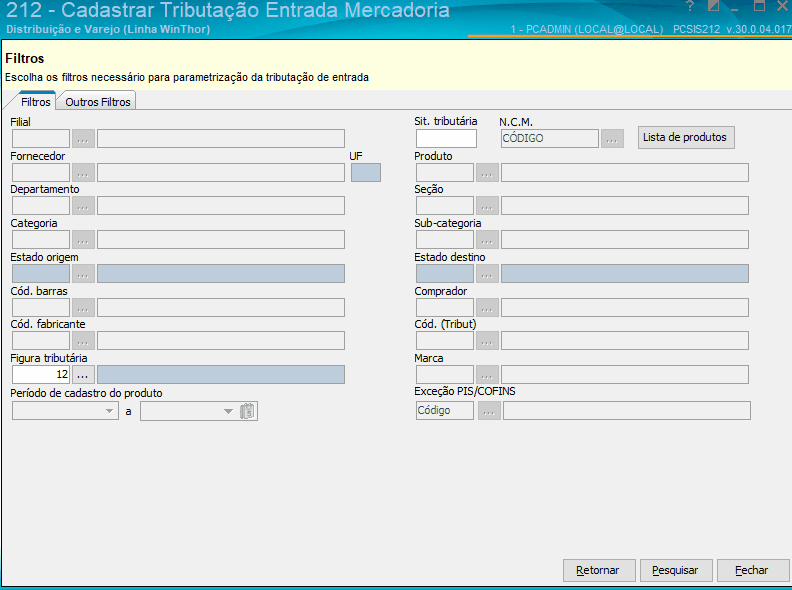Expand the end date dropdown of cadastro period
This screenshot has height=590, width=792.
tap(228, 411)
